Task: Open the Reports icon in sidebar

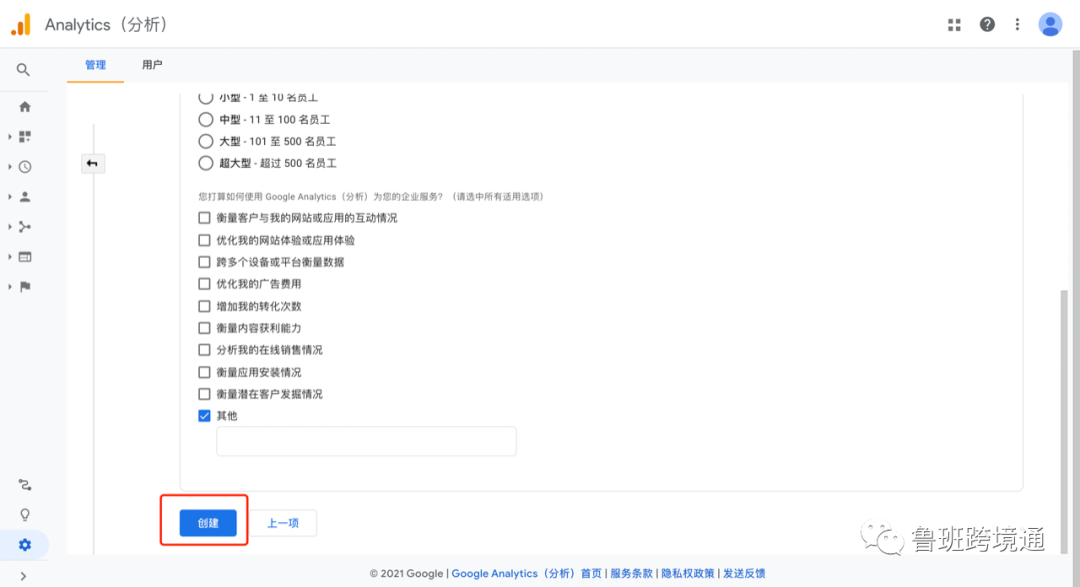Action: point(24,135)
